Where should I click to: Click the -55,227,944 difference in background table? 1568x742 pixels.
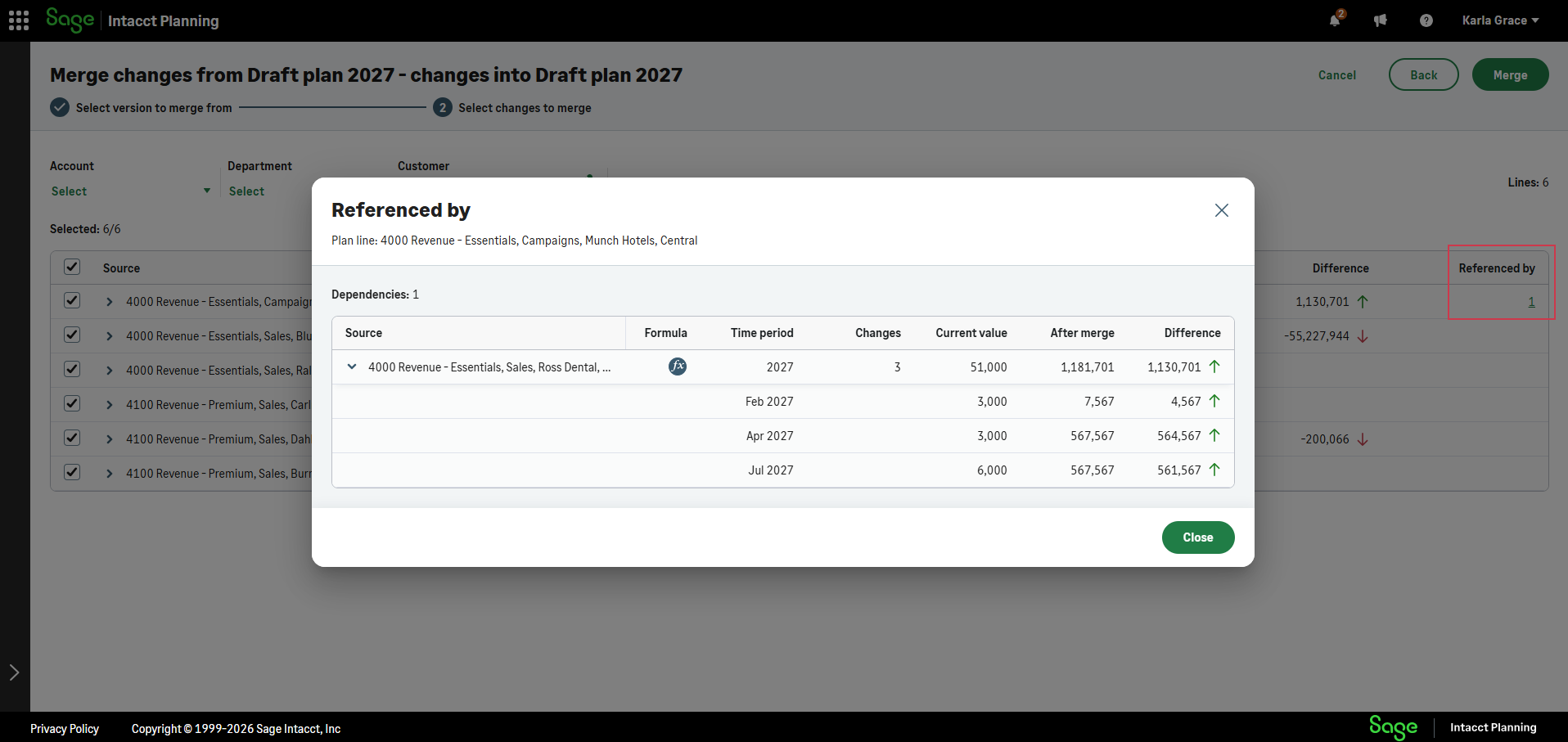point(1317,336)
